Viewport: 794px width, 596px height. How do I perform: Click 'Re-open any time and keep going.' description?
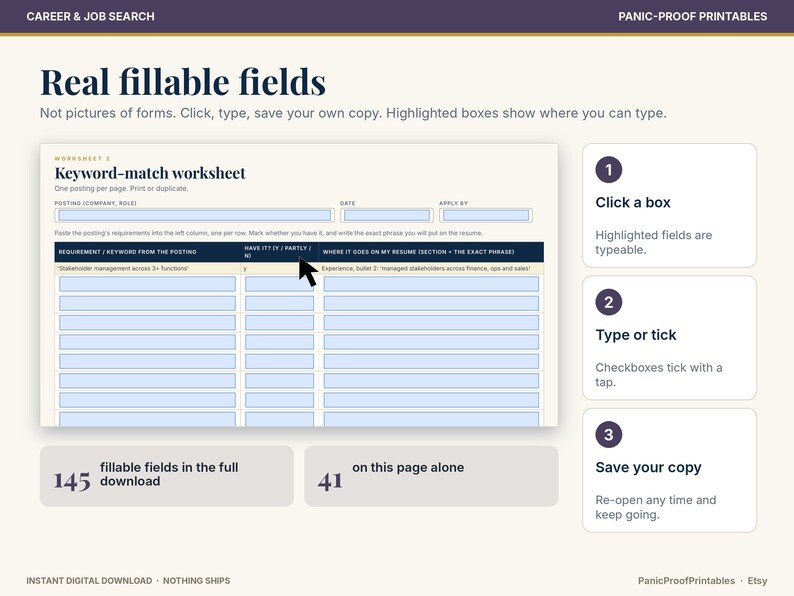coord(656,507)
